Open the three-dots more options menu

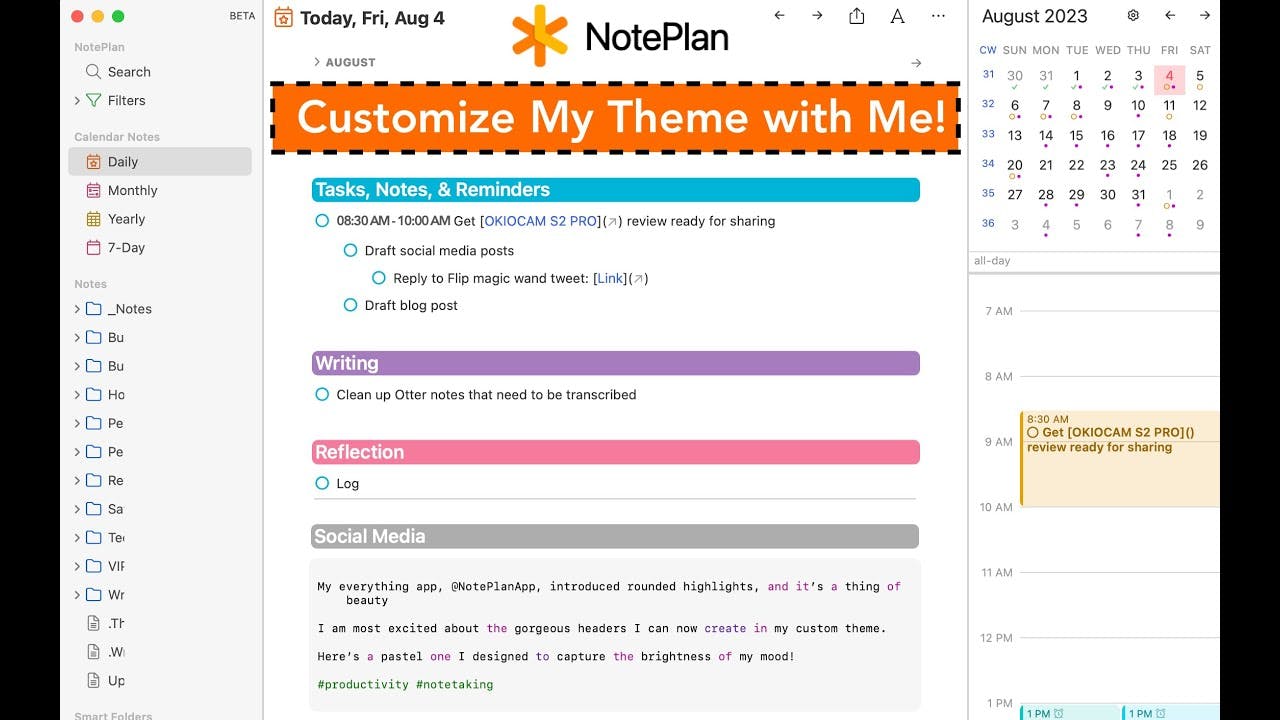point(938,16)
